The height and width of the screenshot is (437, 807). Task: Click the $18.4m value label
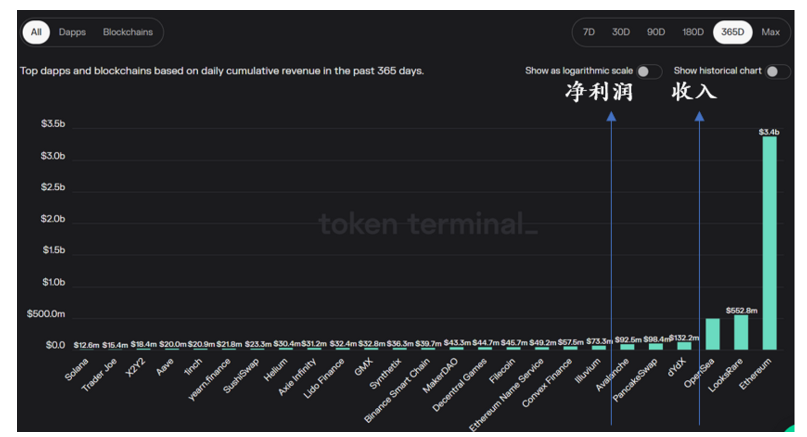(144, 344)
